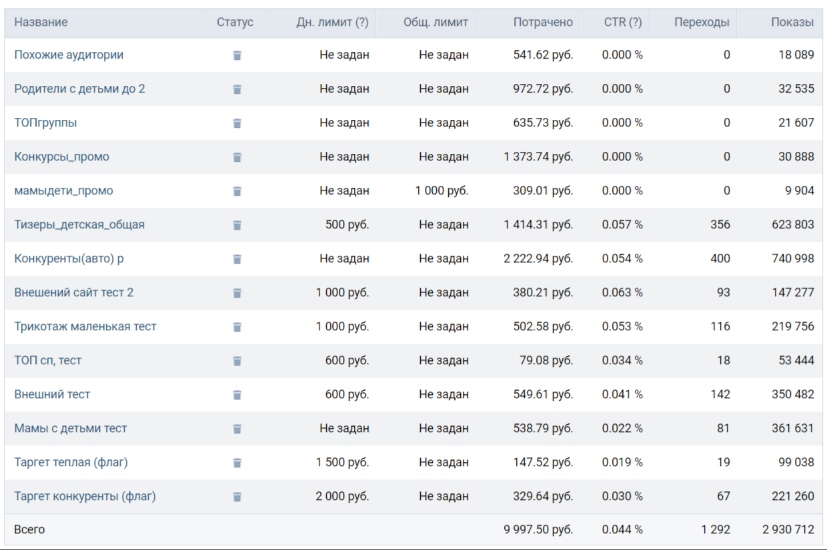
Task: Delete the Родители с детьми до 2 campaign
Action: coord(237,89)
